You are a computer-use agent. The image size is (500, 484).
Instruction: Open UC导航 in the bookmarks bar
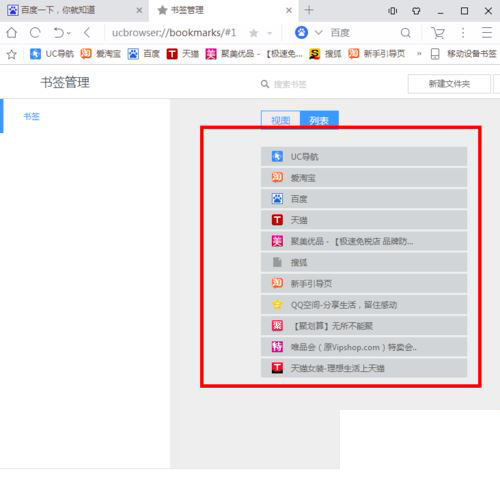pyautogui.click(x=52, y=54)
